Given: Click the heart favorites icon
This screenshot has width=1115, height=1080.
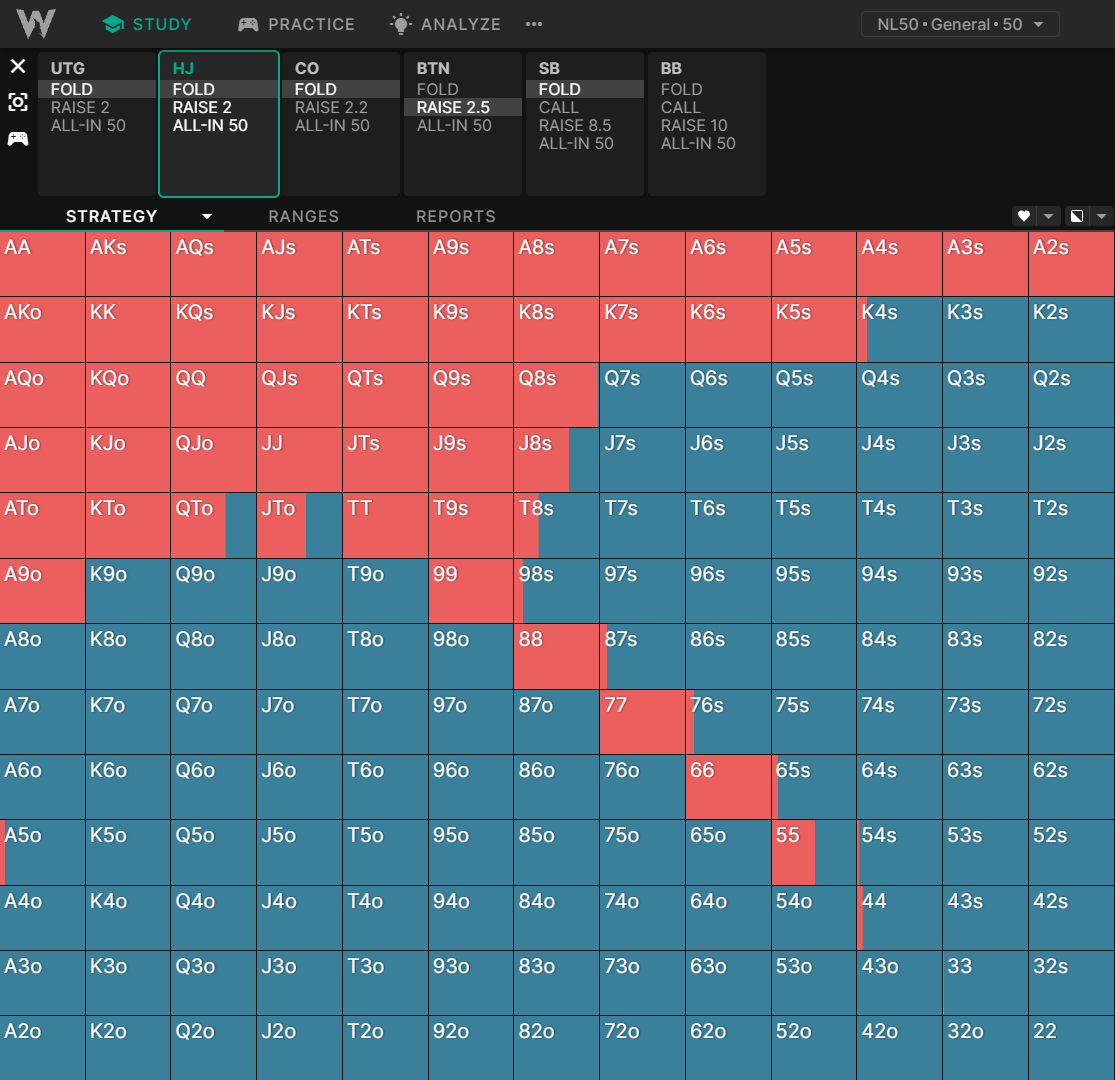Looking at the screenshot, I should [x=1023, y=216].
